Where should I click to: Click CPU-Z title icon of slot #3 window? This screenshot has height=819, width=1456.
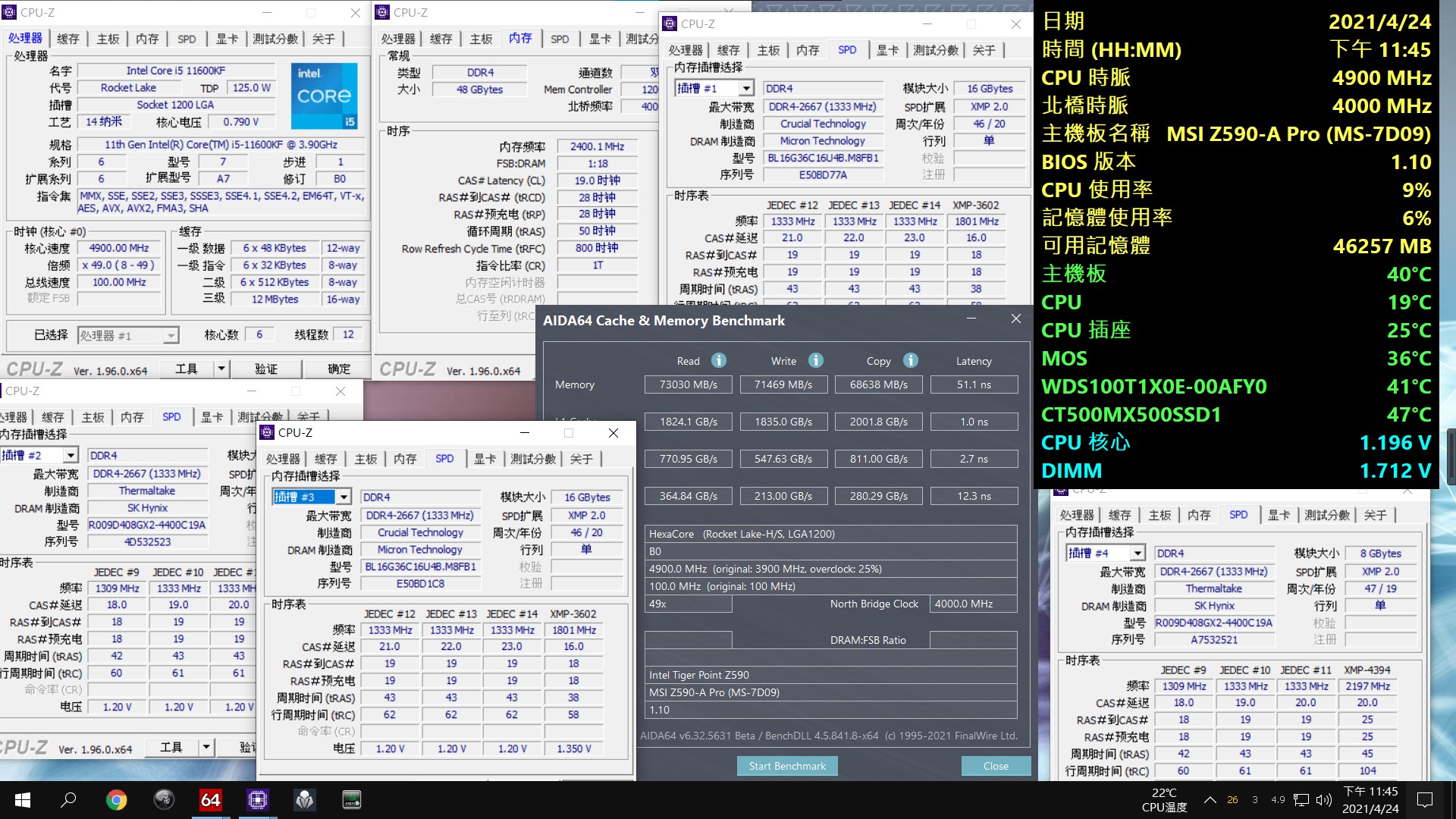[x=267, y=432]
